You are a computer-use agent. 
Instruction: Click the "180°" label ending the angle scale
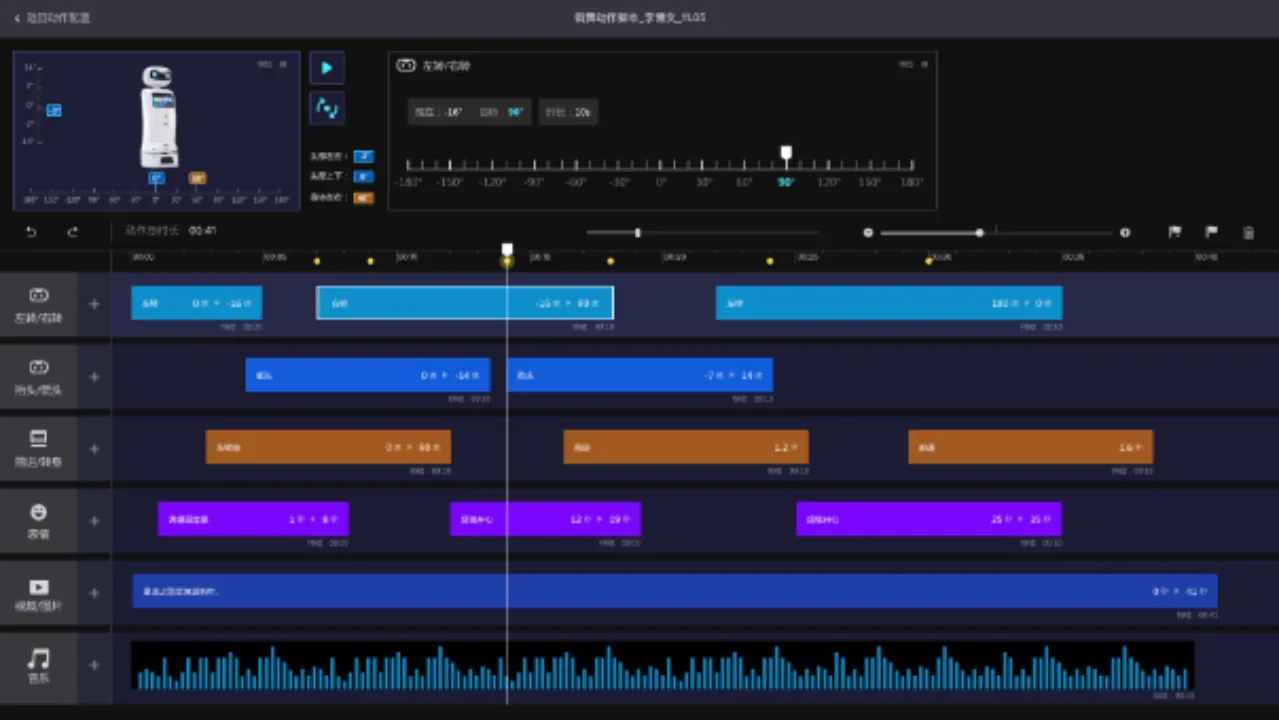(x=912, y=183)
